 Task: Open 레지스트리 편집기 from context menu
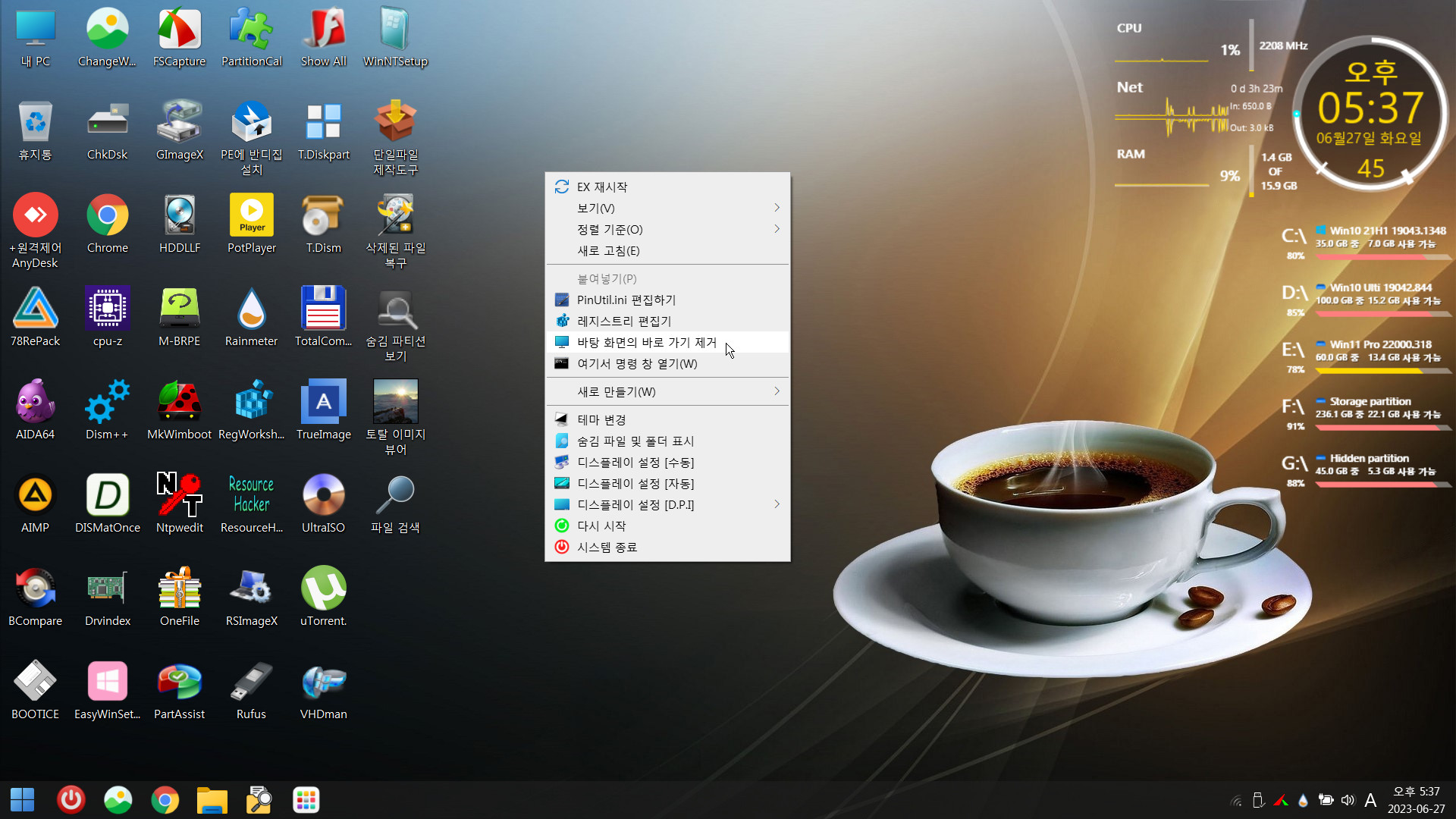pos(667,321)
